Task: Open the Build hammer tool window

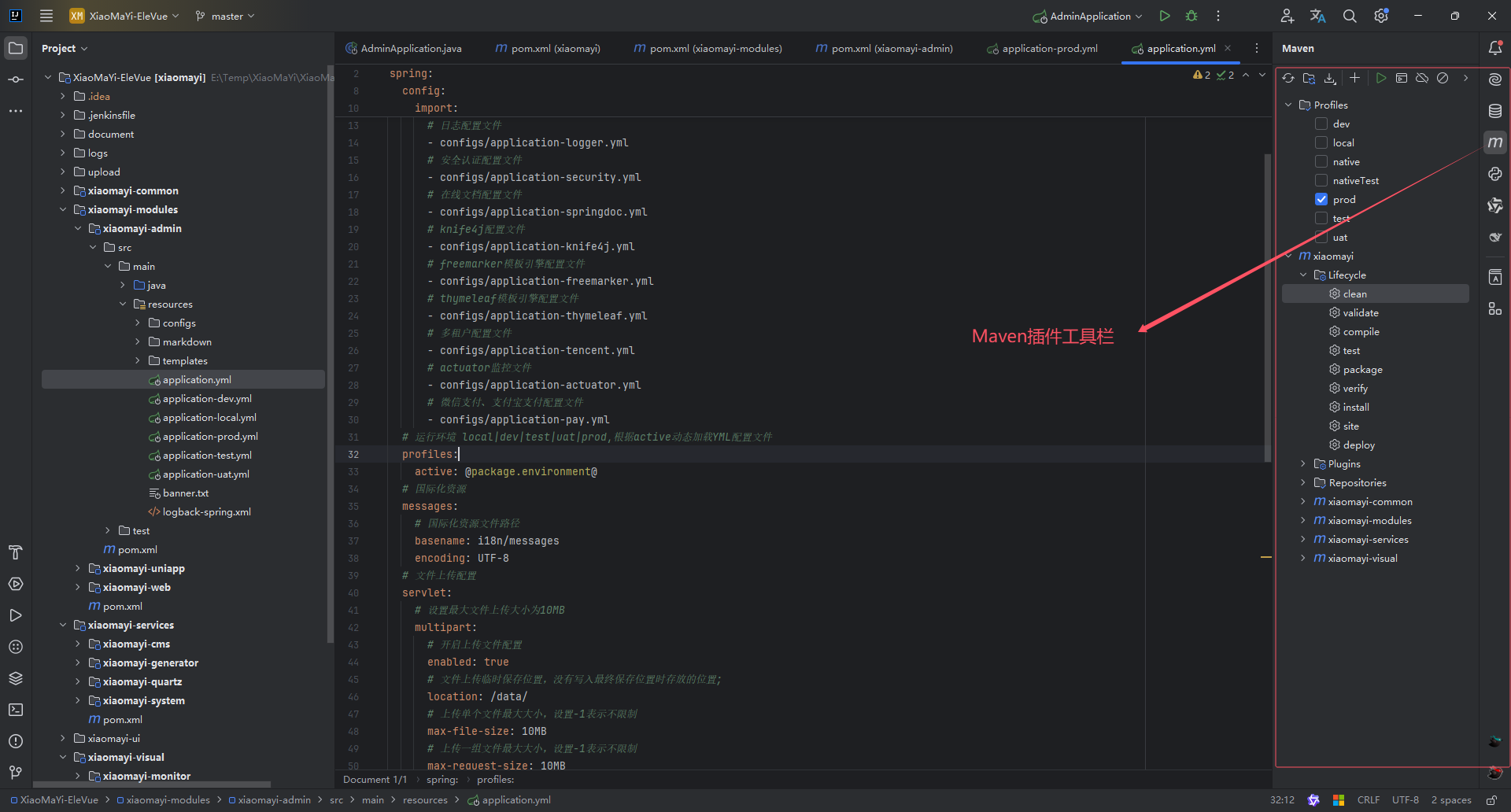Action: point(16,552)
